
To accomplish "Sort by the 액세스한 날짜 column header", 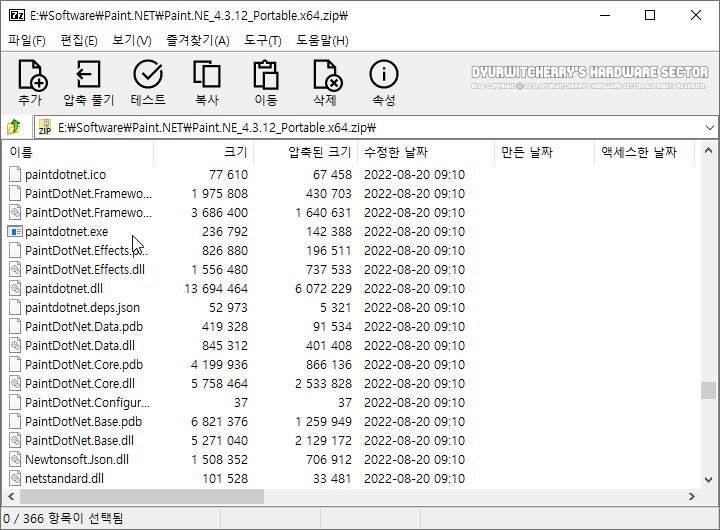I will pyautogui.click(x=644, y=152).
